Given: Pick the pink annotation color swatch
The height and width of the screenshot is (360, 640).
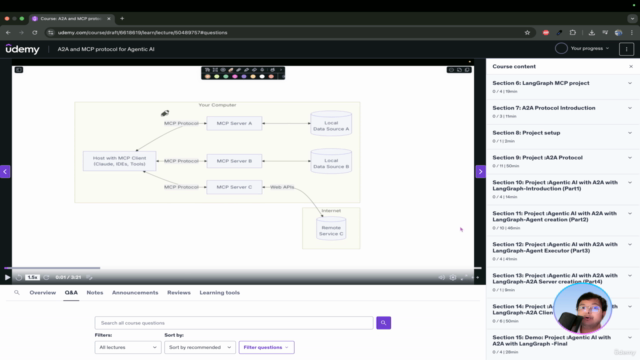Looking at the screenshot, I should pos(235,76).
